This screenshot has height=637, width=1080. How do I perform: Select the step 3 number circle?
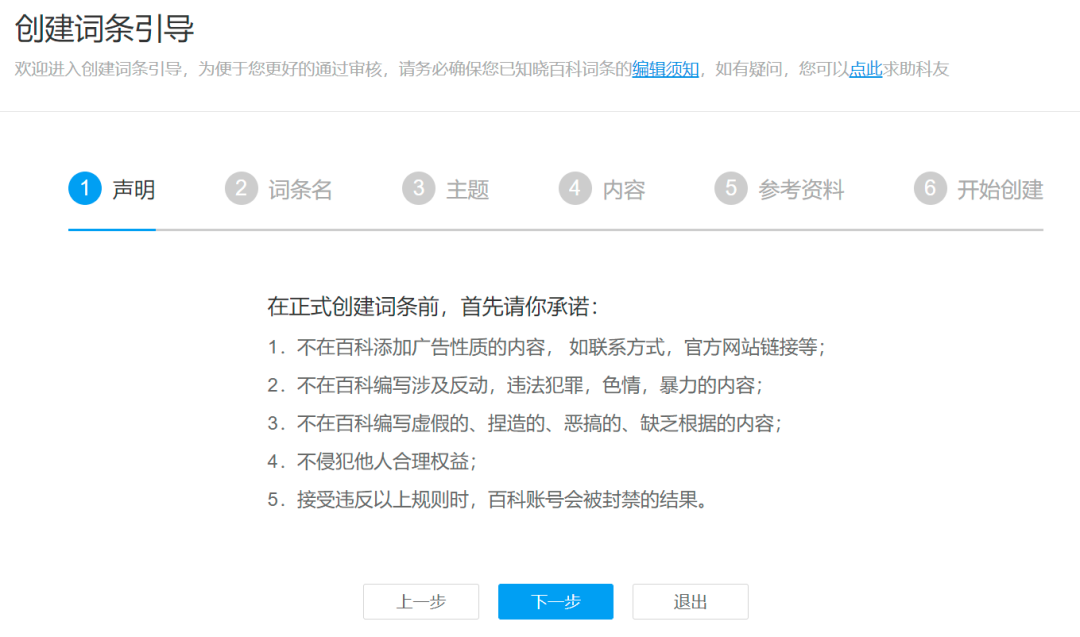click(x=418, y=188)
